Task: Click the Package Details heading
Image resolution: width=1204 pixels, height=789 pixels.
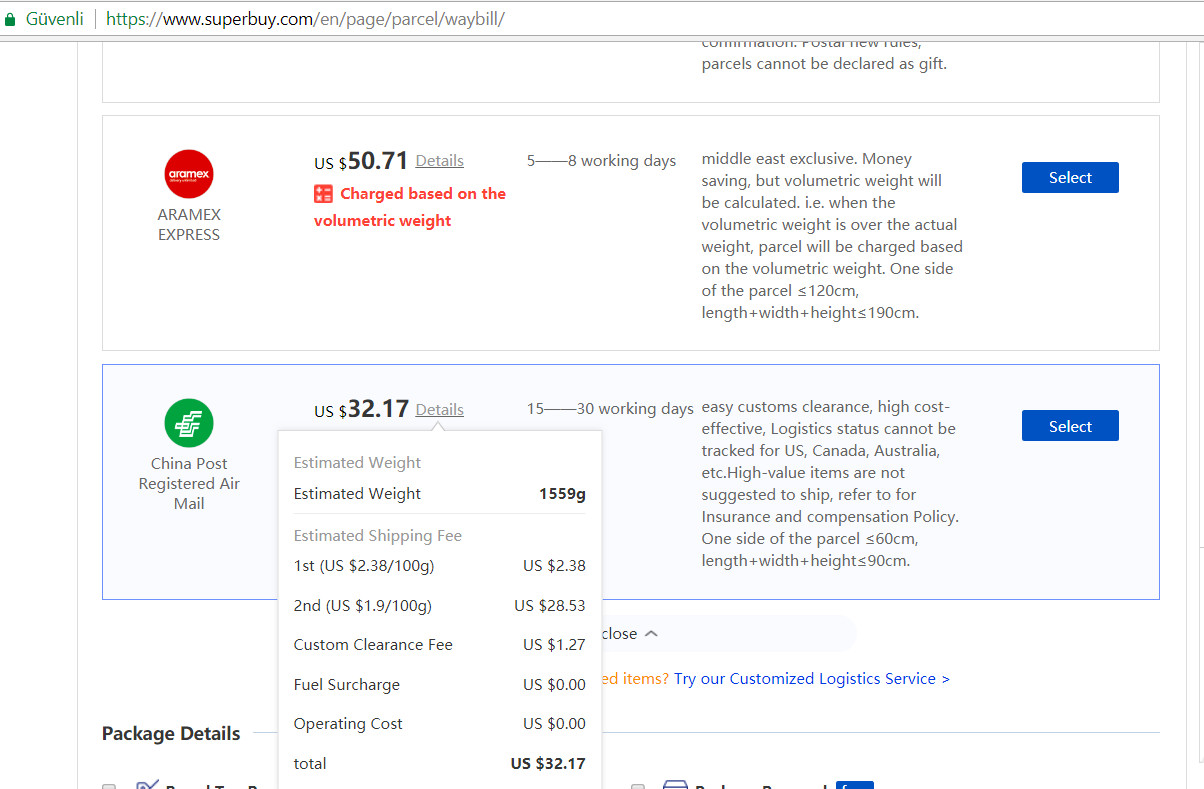Action: [x=171, y=733]
